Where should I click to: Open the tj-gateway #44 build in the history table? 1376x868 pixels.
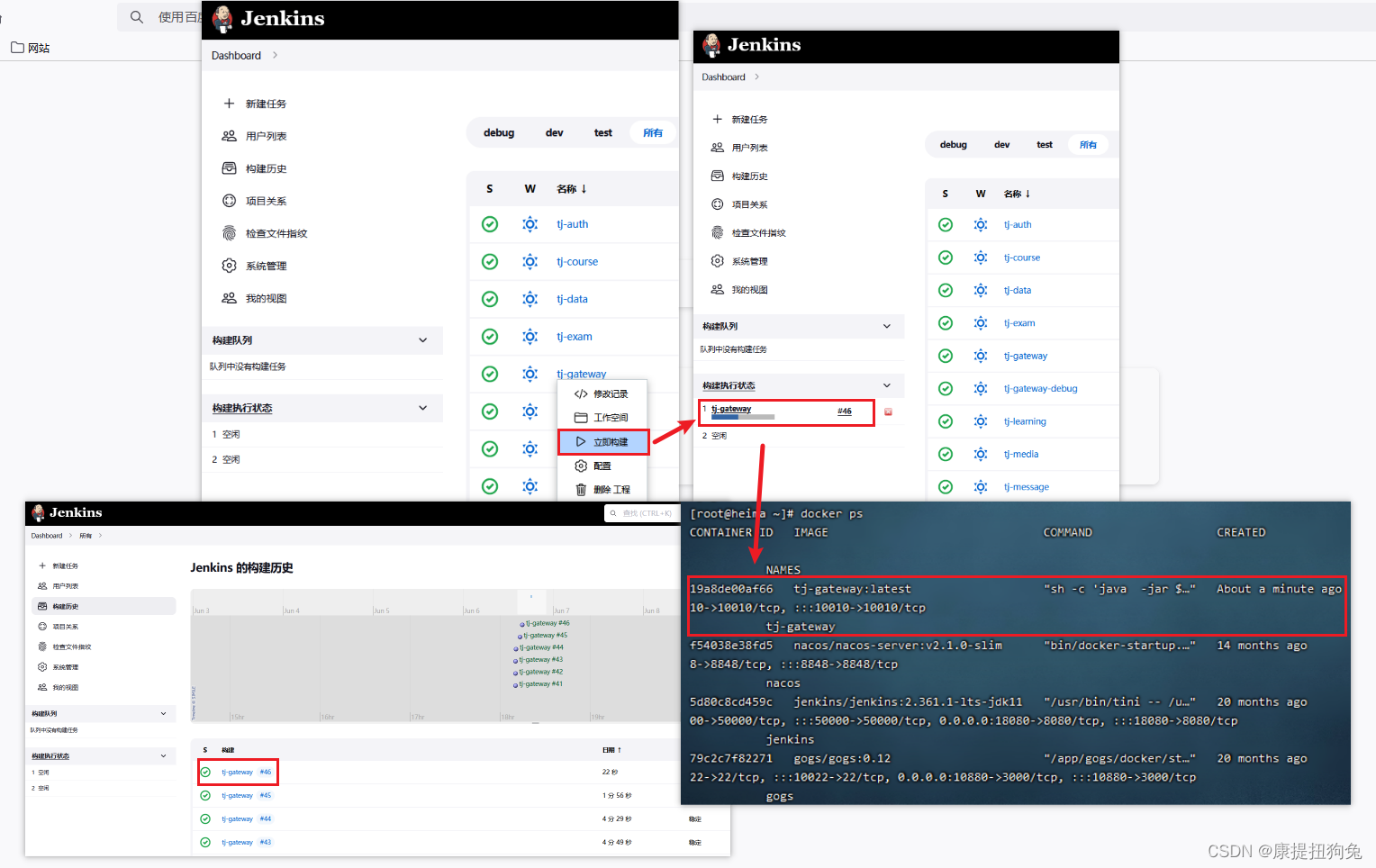247,818
